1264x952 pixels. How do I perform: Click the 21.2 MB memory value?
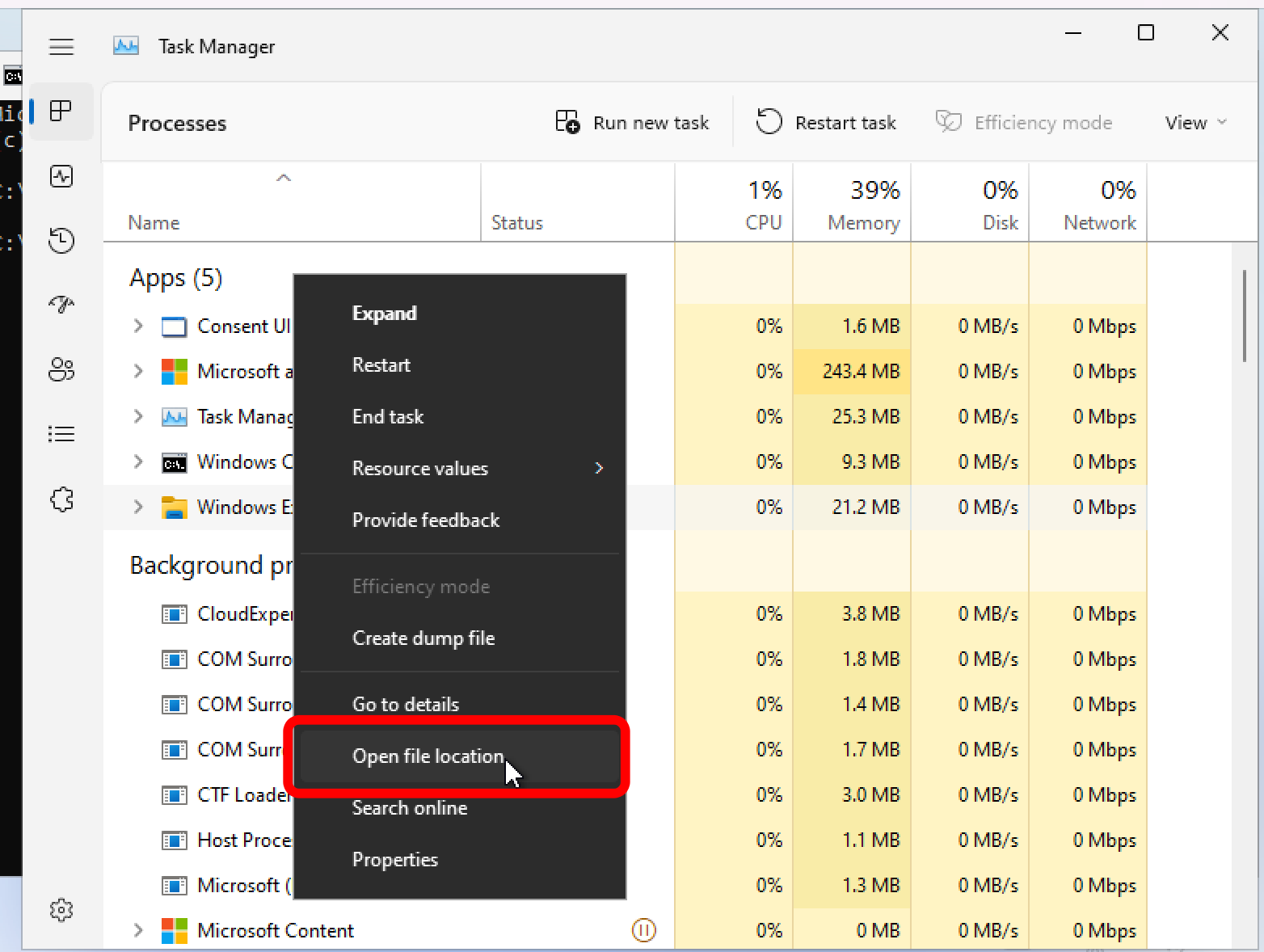pos(865,508)
